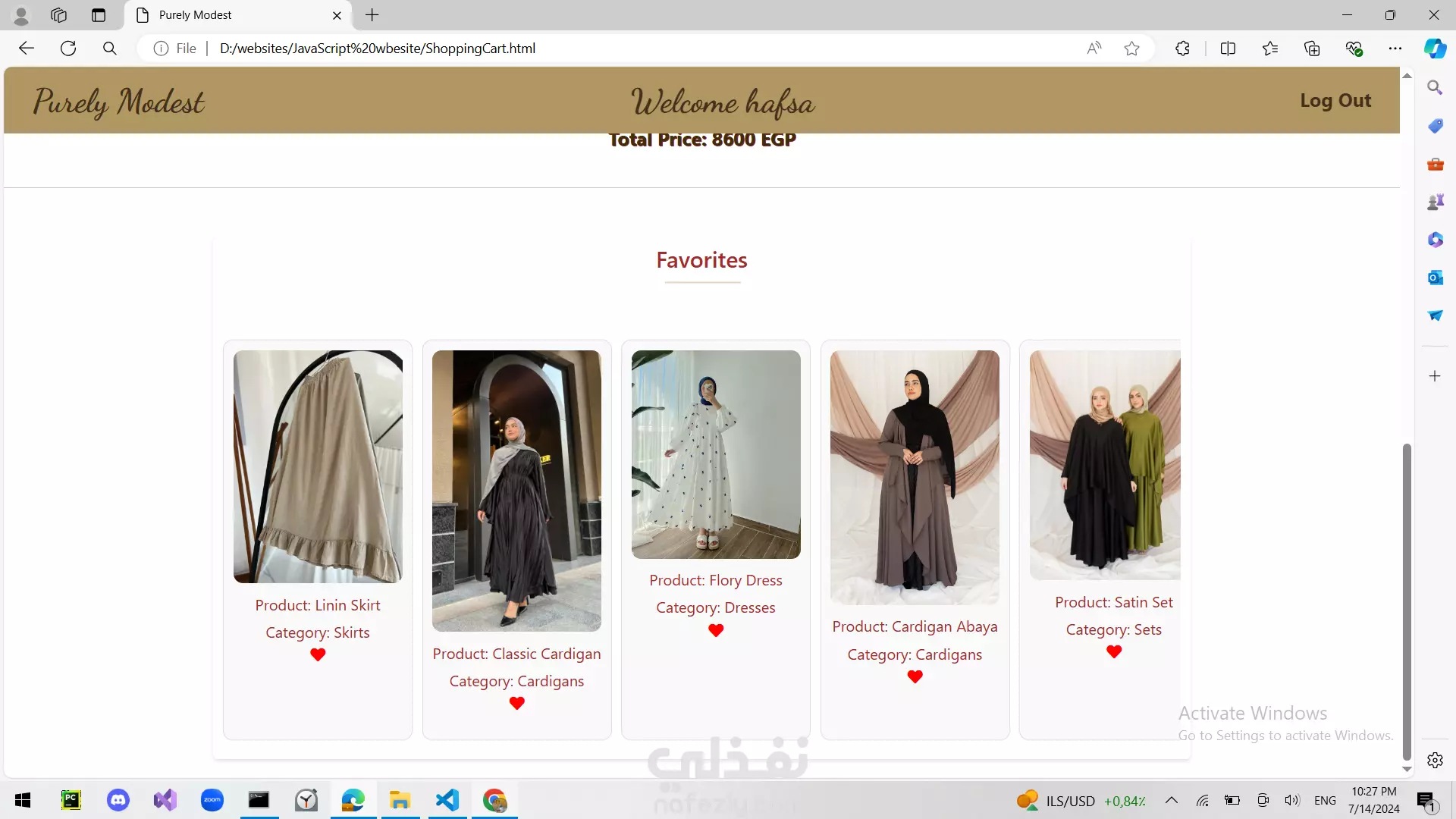1456x819 pixels.
Task: Open sidebar Microsoft 365 icon
Action: point(1435,240)
